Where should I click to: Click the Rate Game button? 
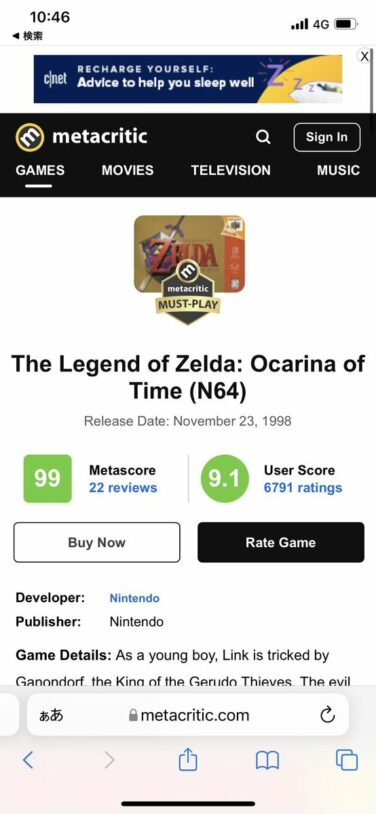click(280, 542)
